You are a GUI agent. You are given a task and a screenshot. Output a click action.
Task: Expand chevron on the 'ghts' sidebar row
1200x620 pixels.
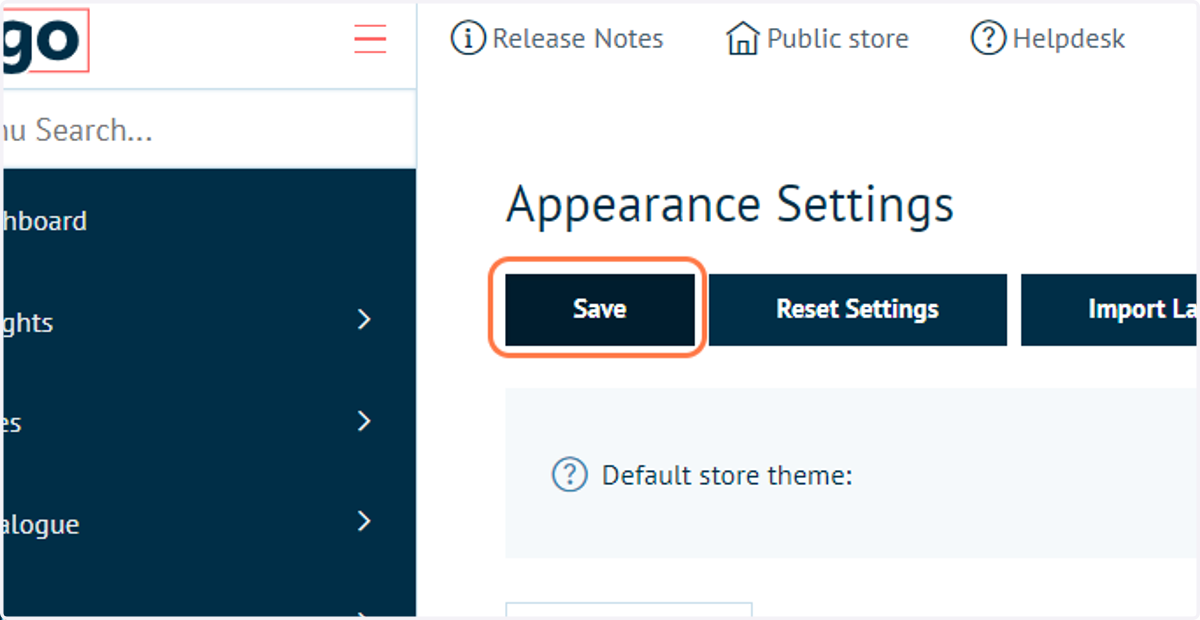click(365, 320)
